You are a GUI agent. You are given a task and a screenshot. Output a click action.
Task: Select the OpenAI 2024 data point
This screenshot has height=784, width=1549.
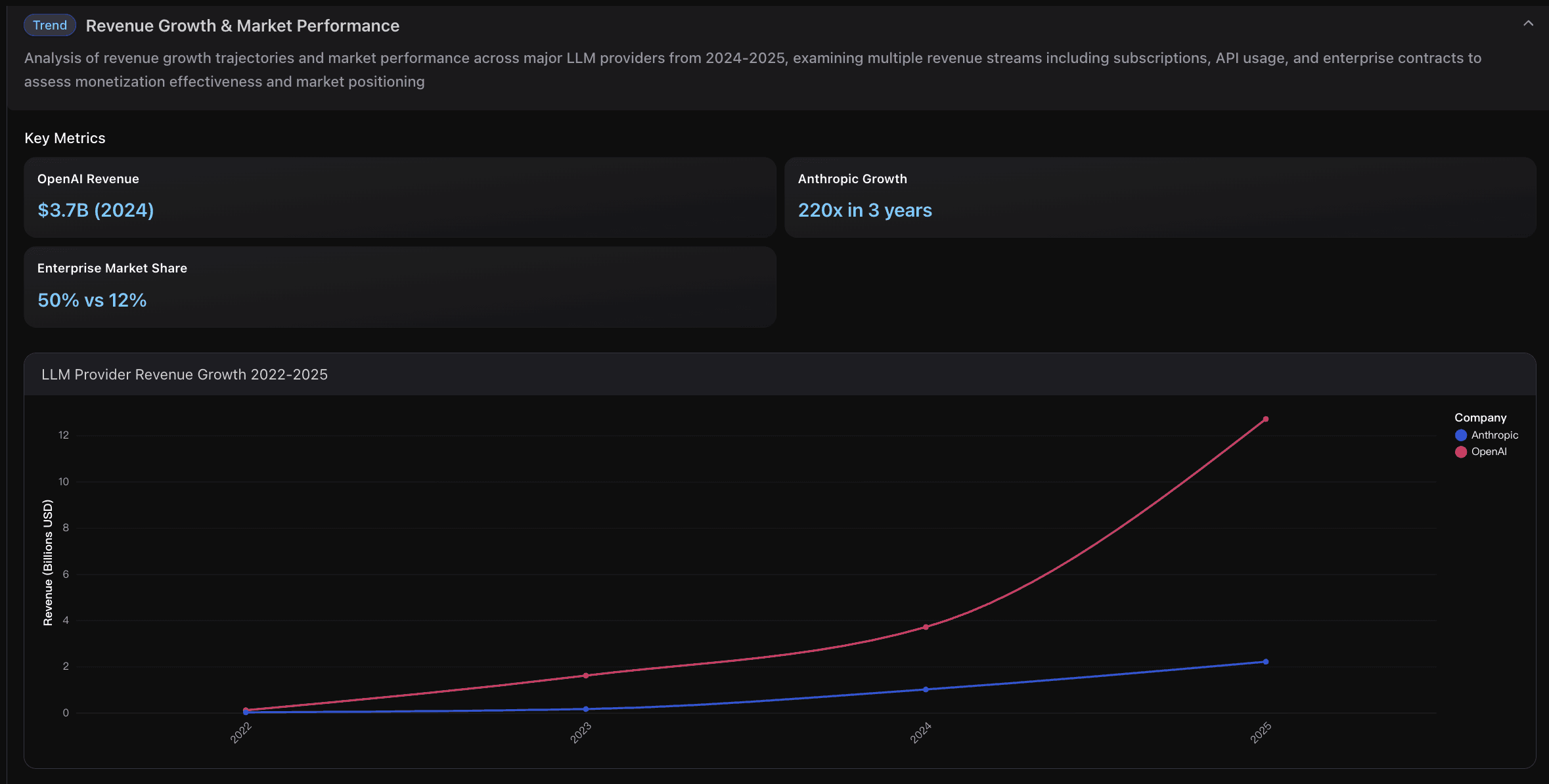click(926, 627)
